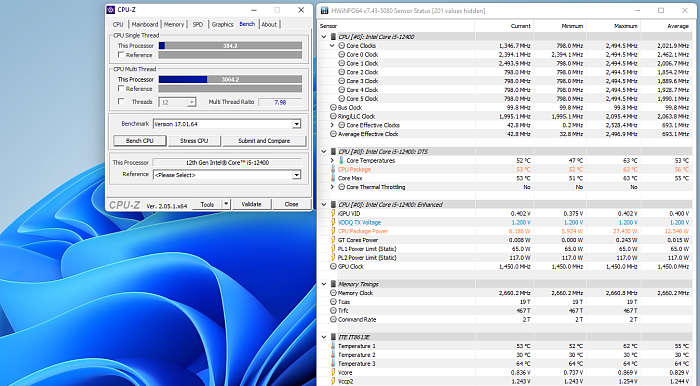Image resolution: width=700 pixels, height=386 pixels.
Task: Open the Benchmark version dropdown
Action: pyautogui.click(x=296, y=124)
